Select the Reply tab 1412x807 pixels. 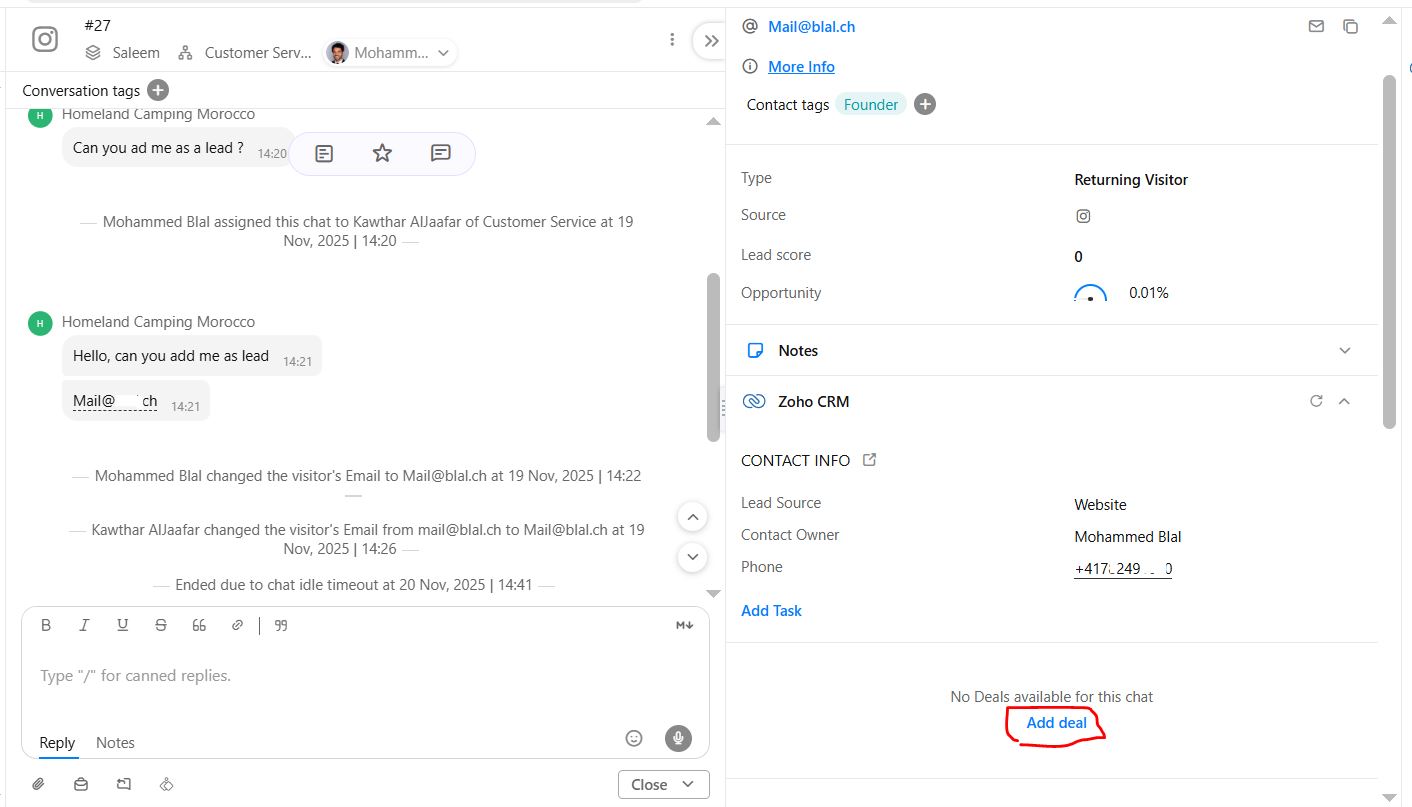point(57,742)
